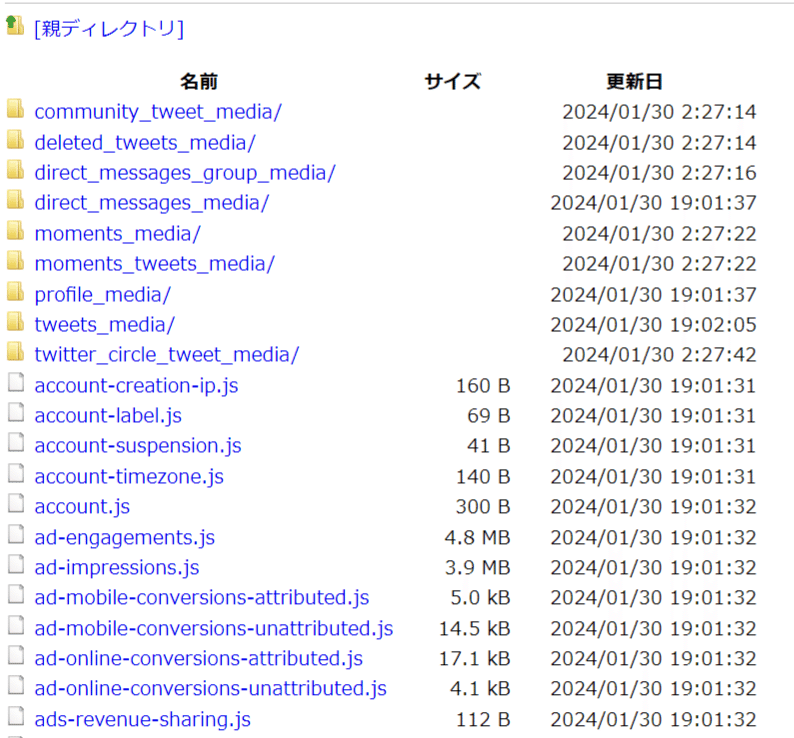This screenshot has height=738, width=794.
Task: Click folder icon beside direct_messages_media/
Action: click(x=15, y=199)
